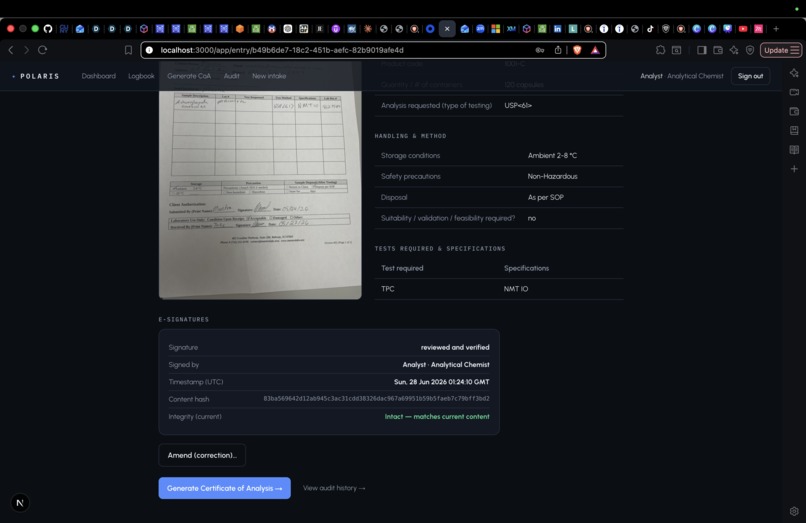
Task: Click the 'TPC' test required cell
Action: click(x=388, y=289)
